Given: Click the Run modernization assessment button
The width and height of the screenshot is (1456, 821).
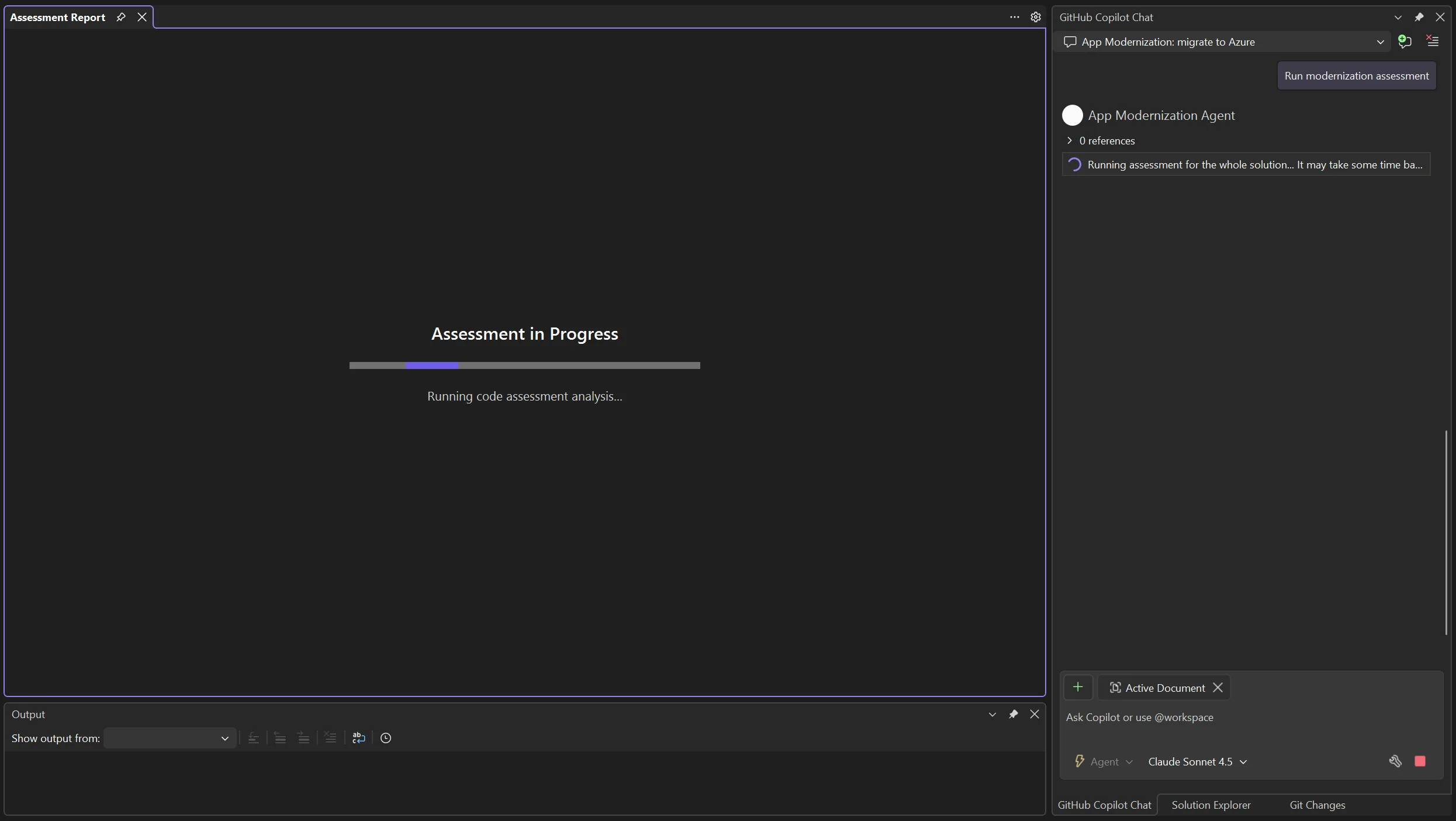Looking at the screenshot, I should [1357, 75].
